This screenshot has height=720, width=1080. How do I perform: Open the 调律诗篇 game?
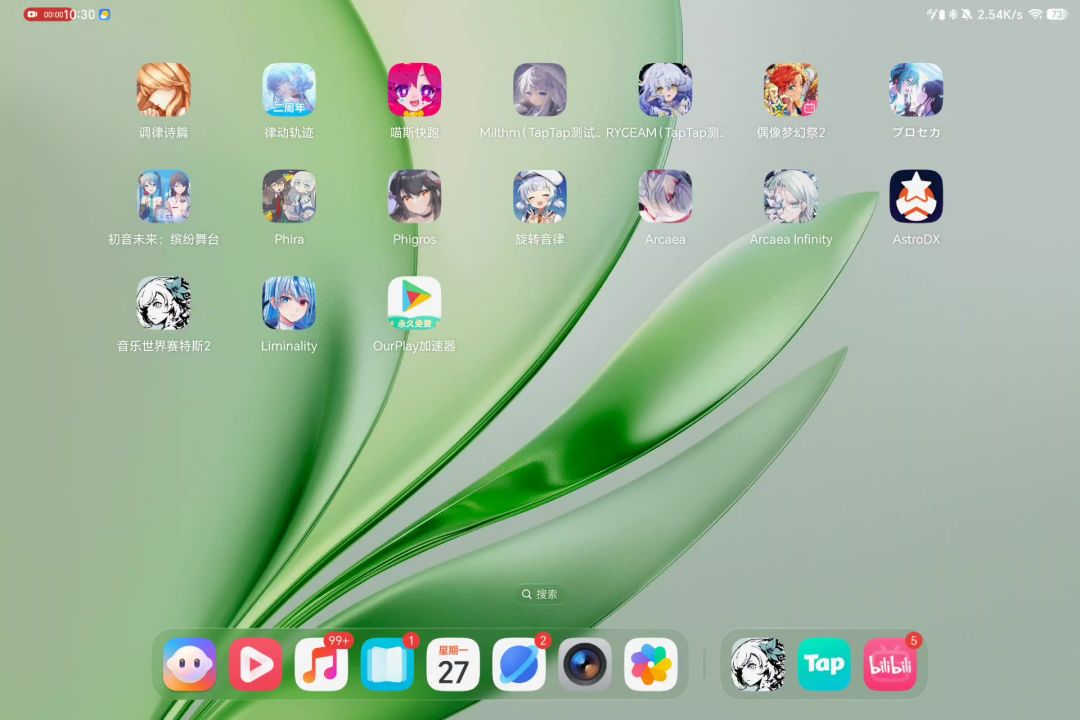[163, 90]
